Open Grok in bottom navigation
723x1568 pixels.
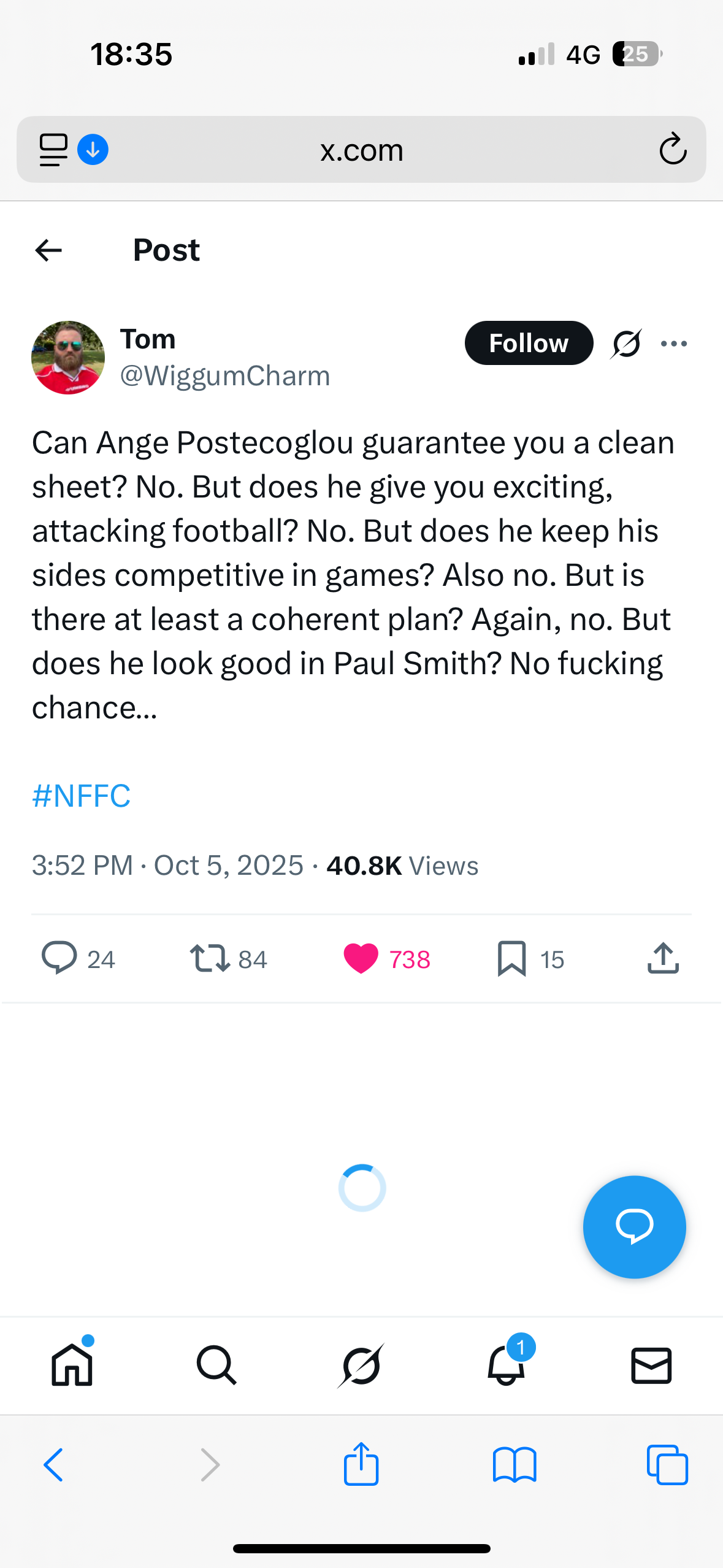click(361, 1366)
